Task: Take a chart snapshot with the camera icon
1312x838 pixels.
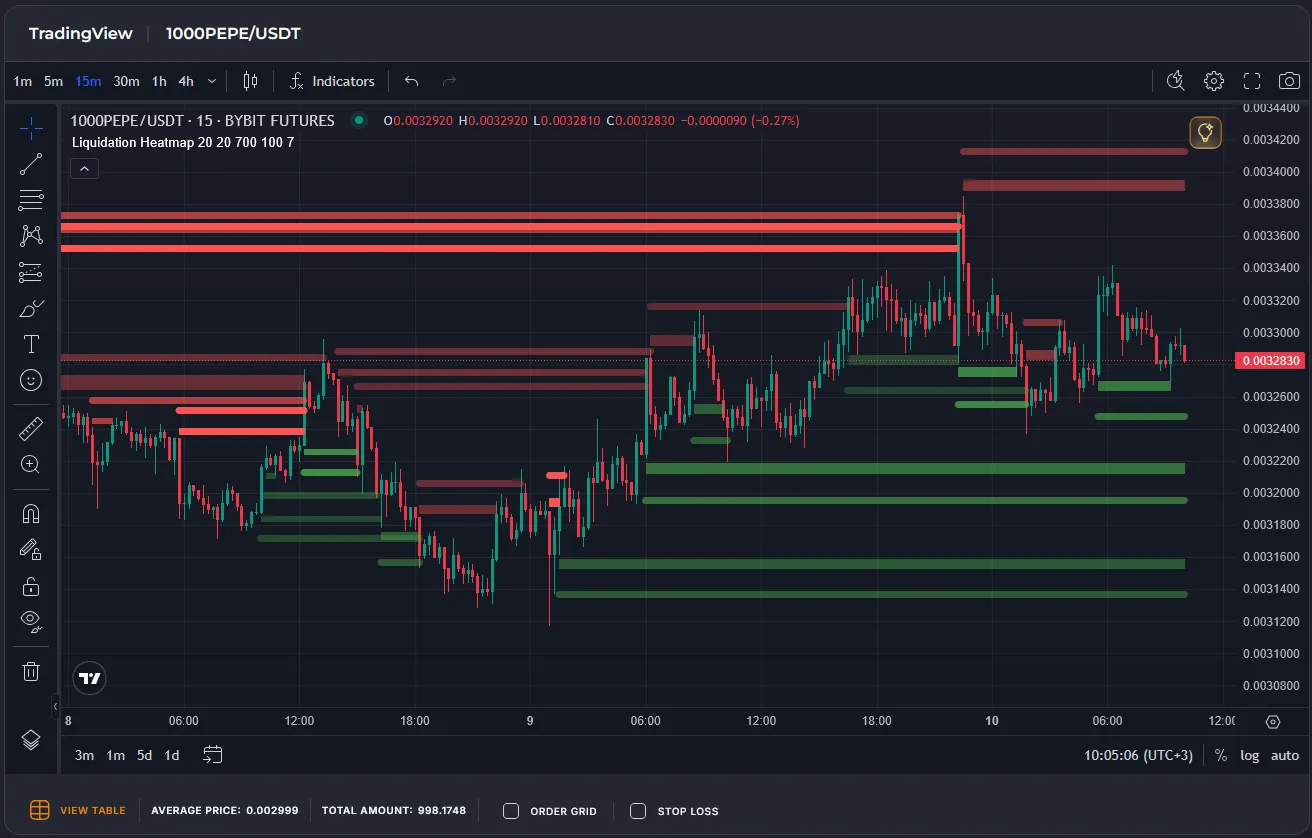Action: pos(1288,80)
